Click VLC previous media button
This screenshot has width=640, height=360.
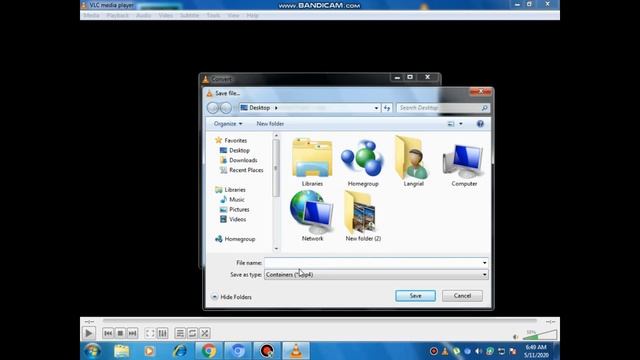click(x=108, y=333)
